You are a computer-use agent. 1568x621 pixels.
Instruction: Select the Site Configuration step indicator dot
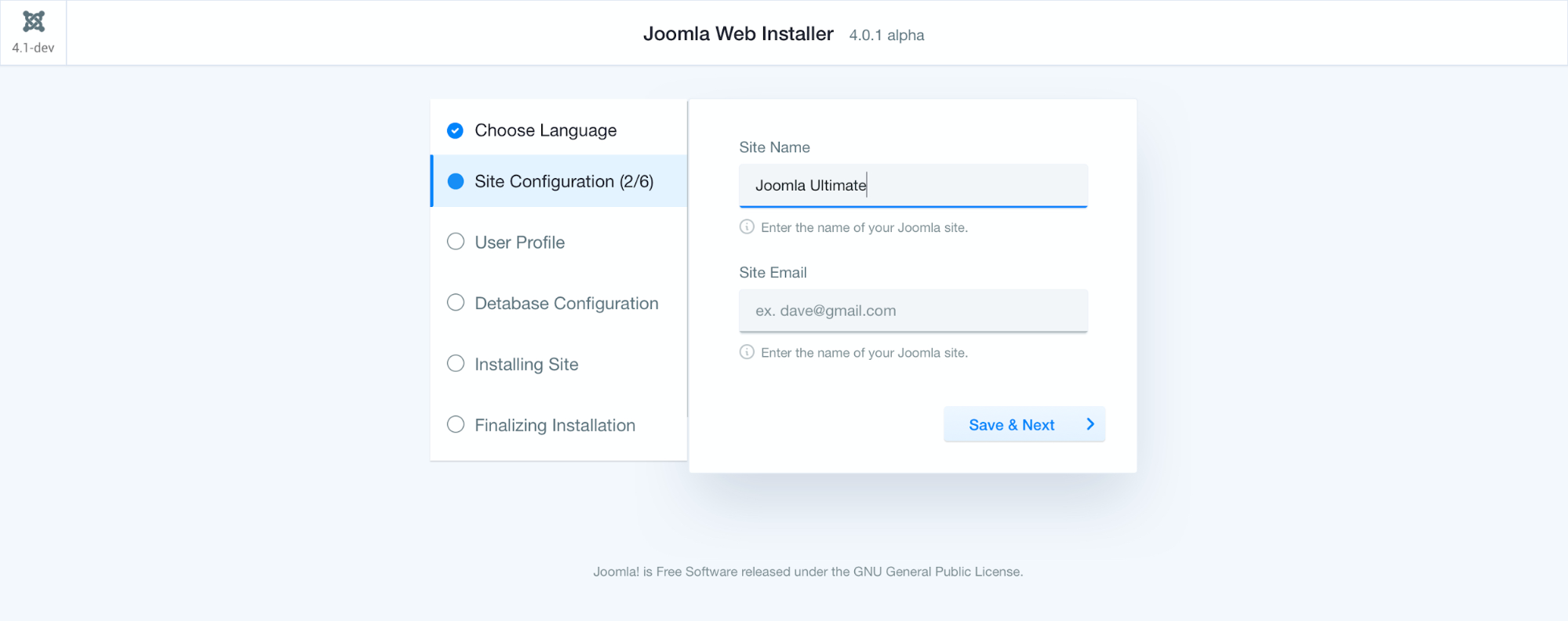pos(456,182)
